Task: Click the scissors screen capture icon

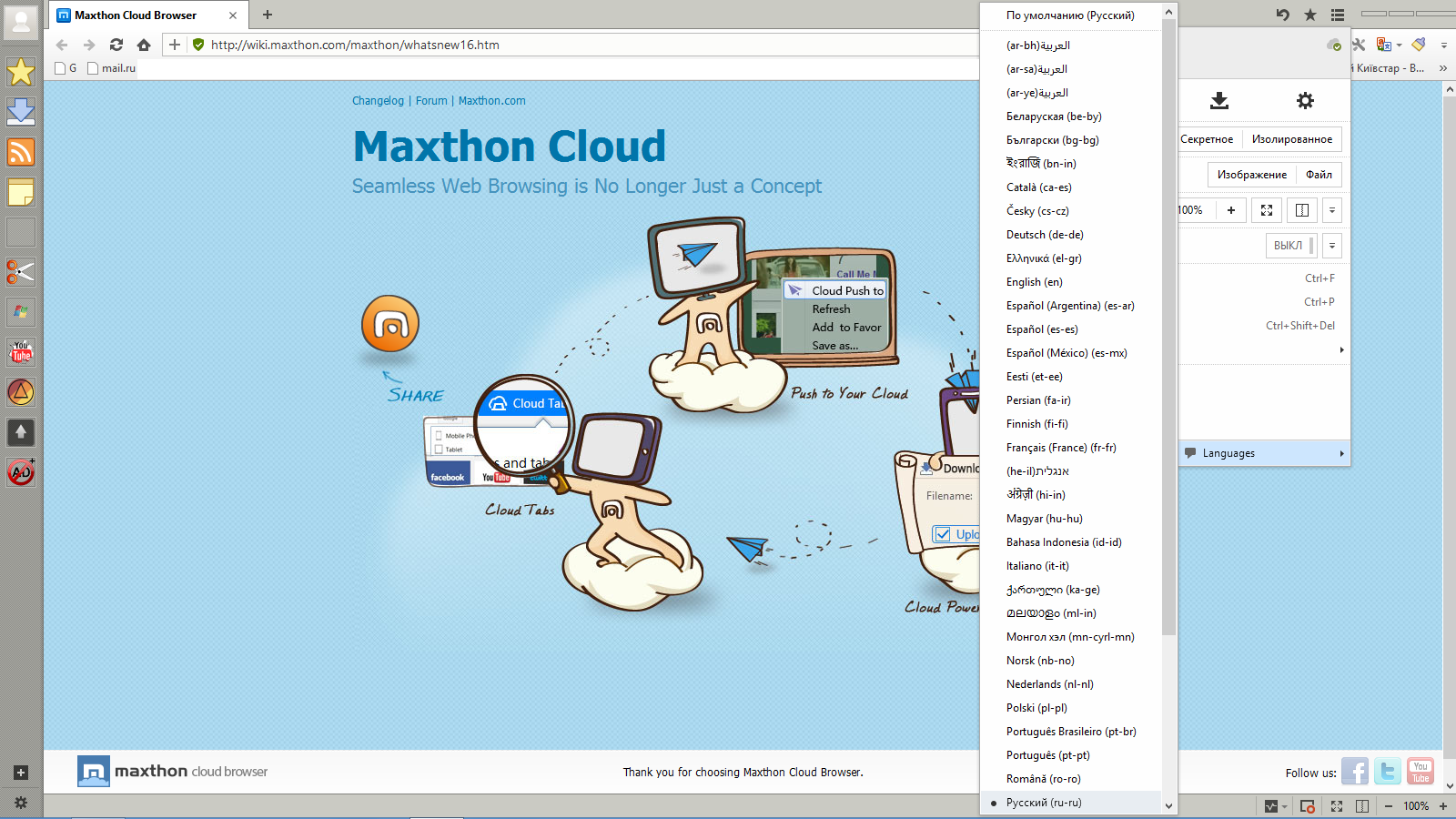Action: point(20,271)
